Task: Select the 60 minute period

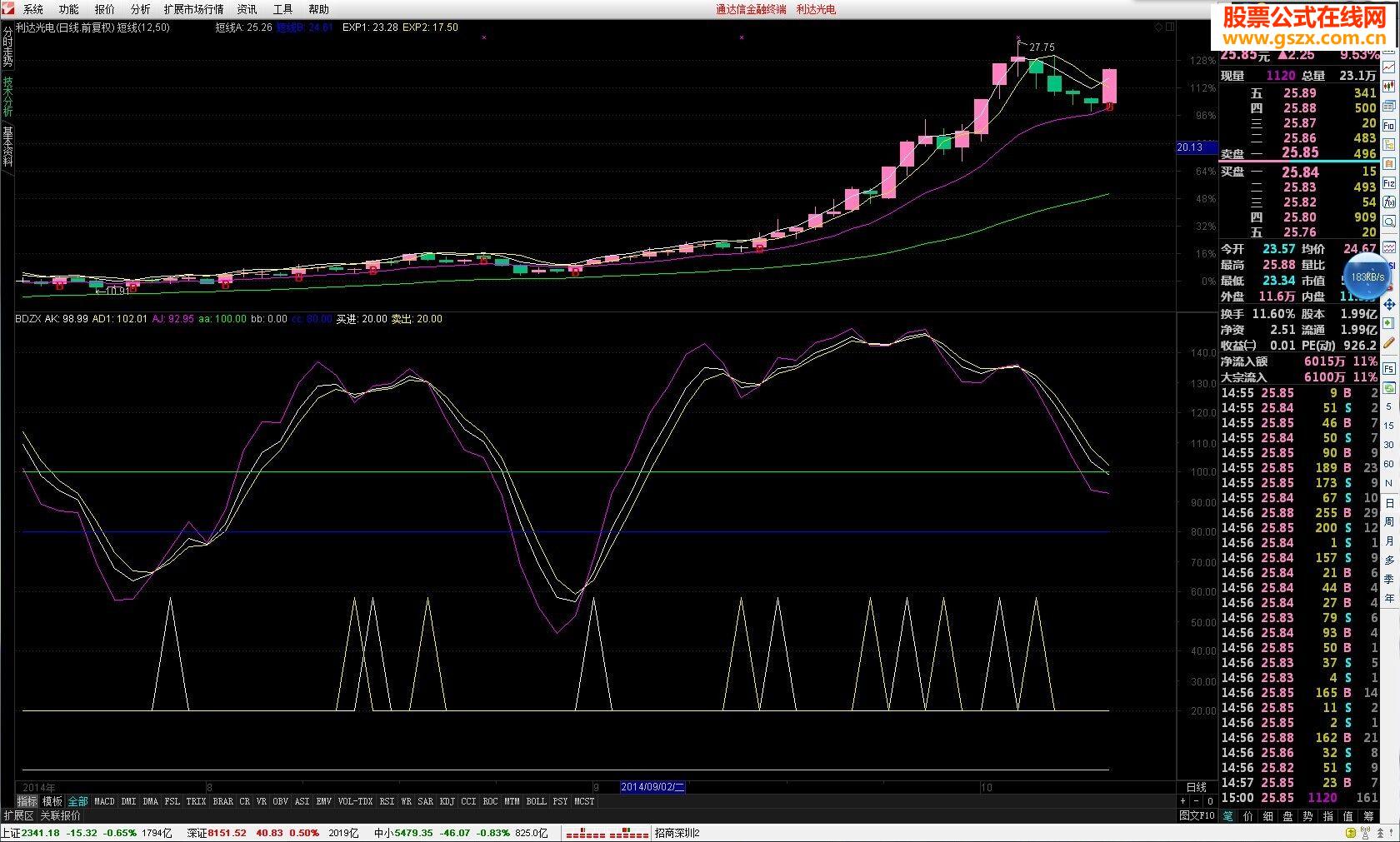Action: tap(1389, 464)
